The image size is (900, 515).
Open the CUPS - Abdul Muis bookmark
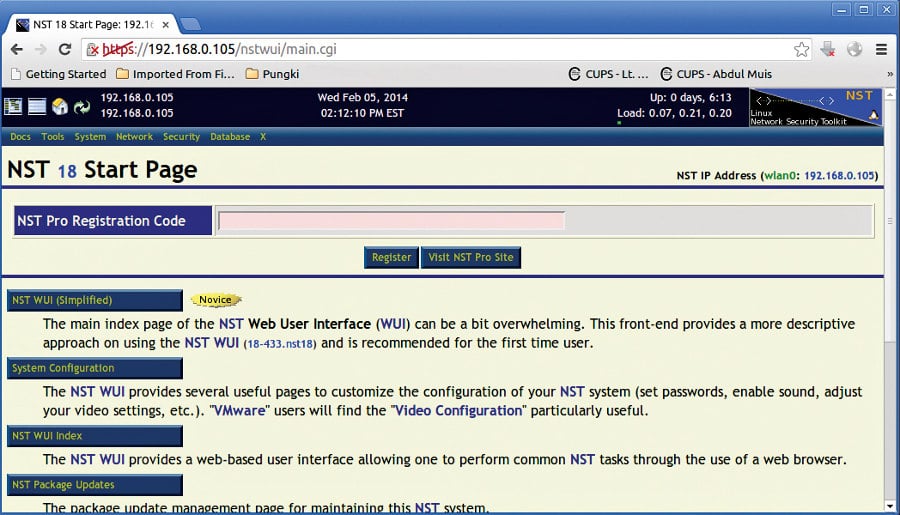point(716,74)
